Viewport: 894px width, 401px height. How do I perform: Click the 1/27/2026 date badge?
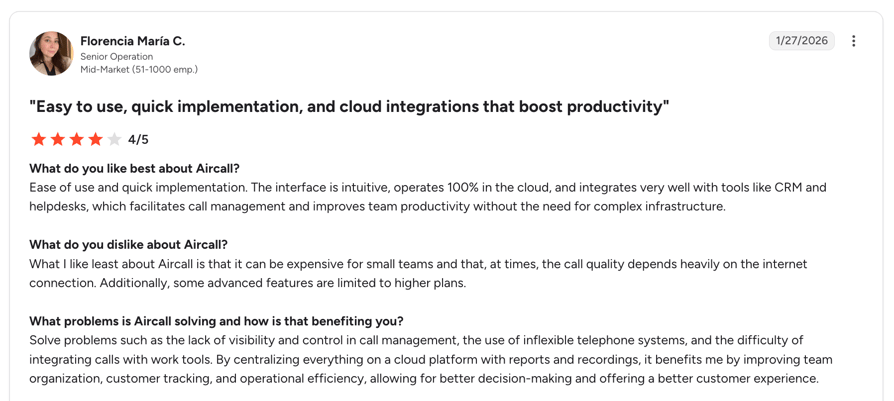click(802, 41)
